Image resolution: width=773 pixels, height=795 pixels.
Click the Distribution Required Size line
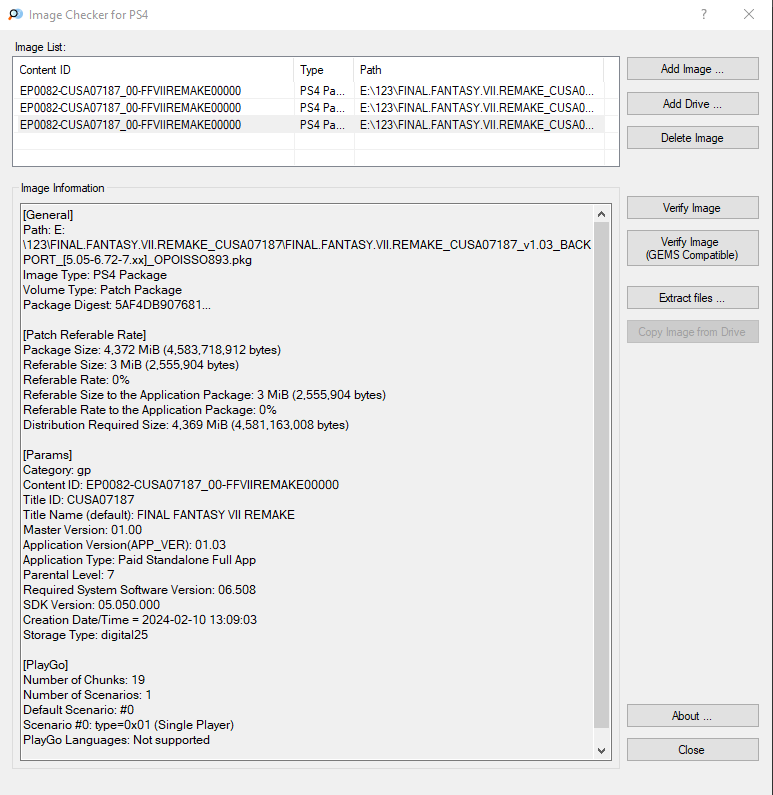(x=186, y=425)
